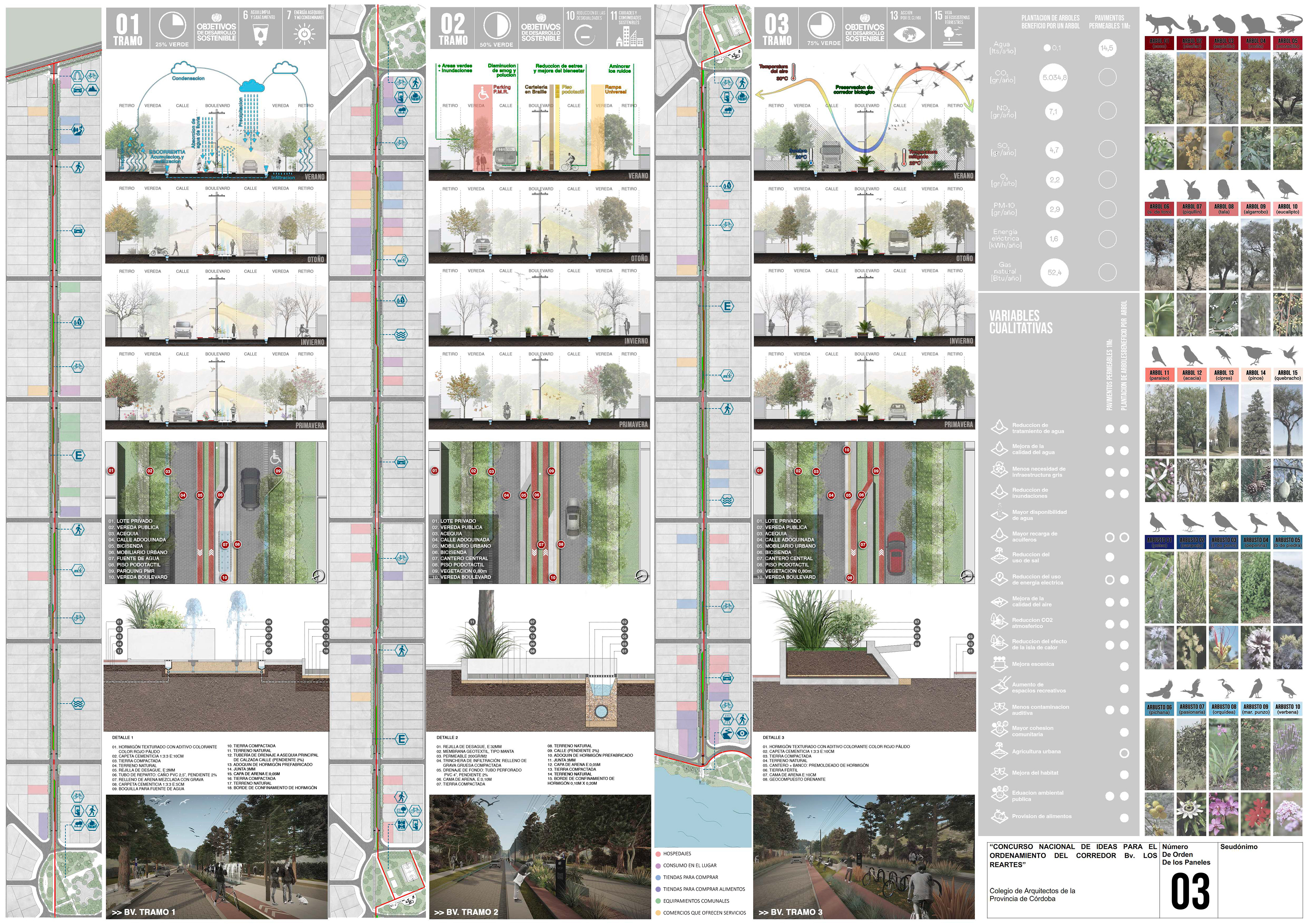Click the 'ARBUSTO 10 (verbena)' color label

point(1287,709)
